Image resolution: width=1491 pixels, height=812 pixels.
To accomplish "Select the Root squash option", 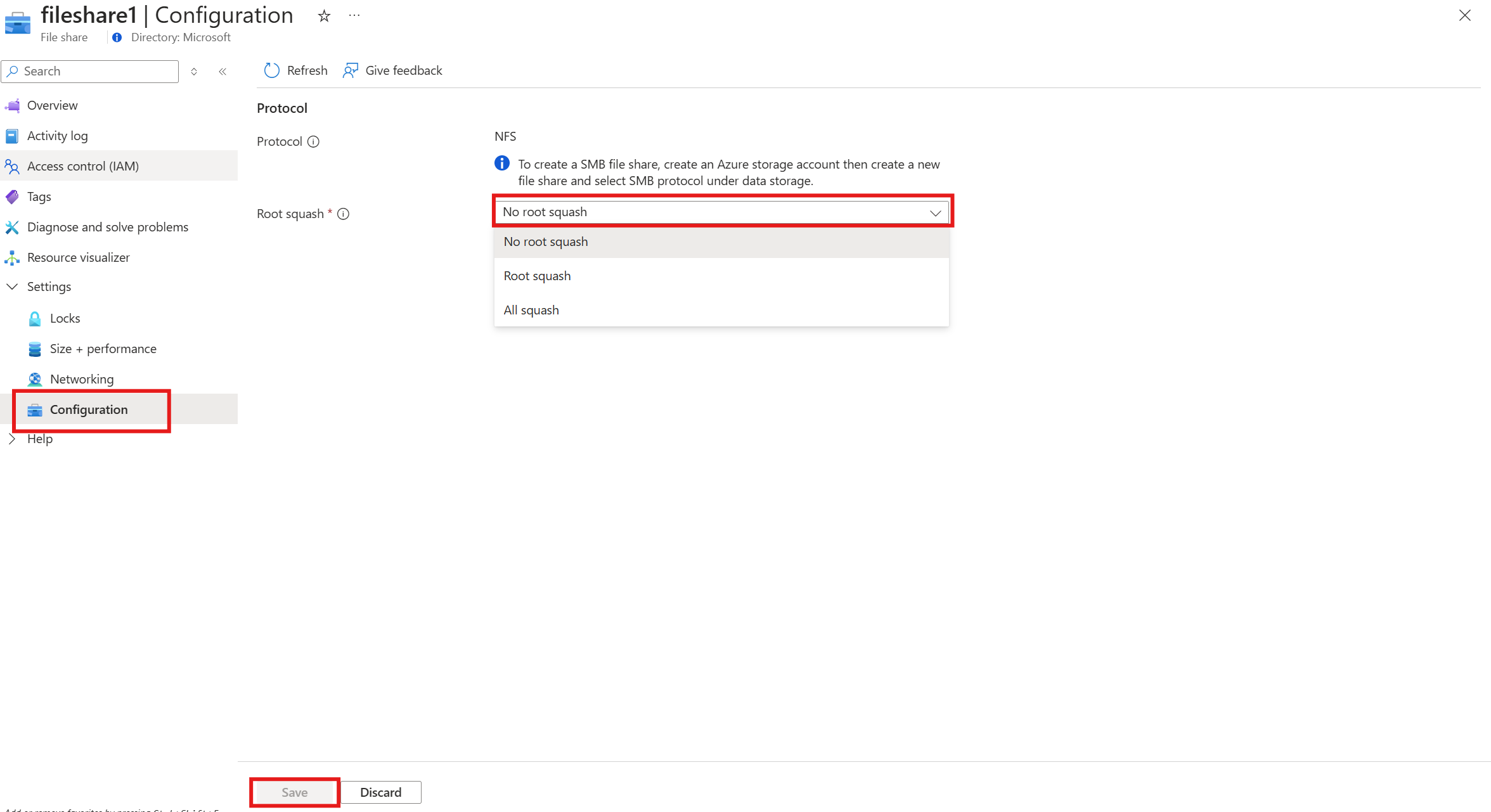I will 537,276.
